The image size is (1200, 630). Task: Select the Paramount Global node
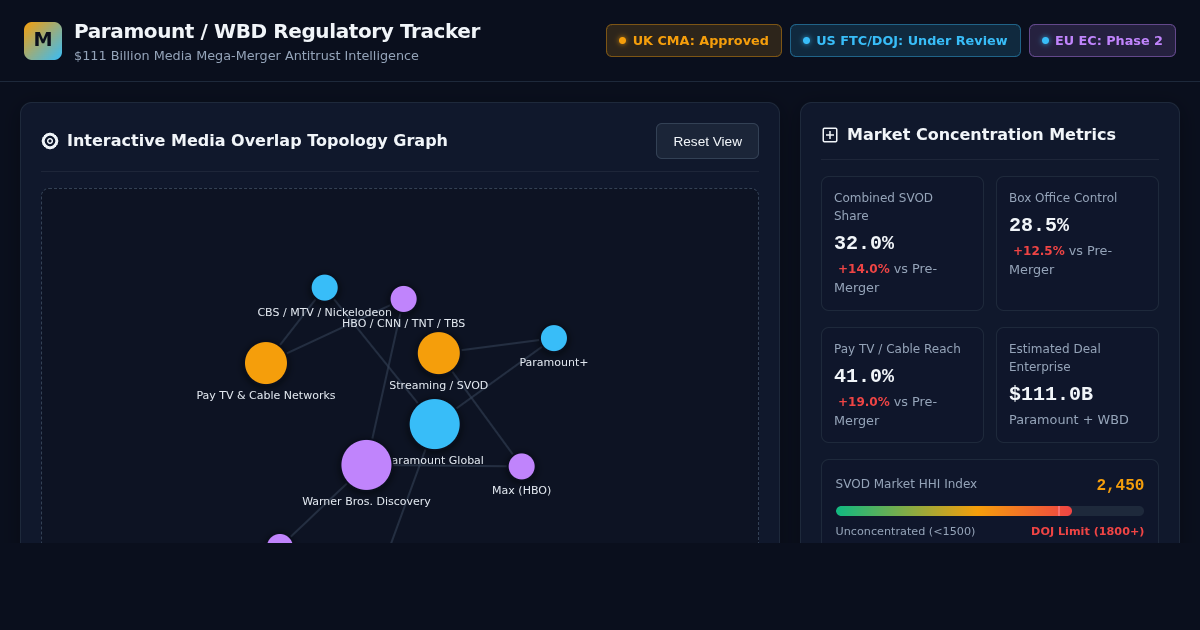click(x=435, y=424)
